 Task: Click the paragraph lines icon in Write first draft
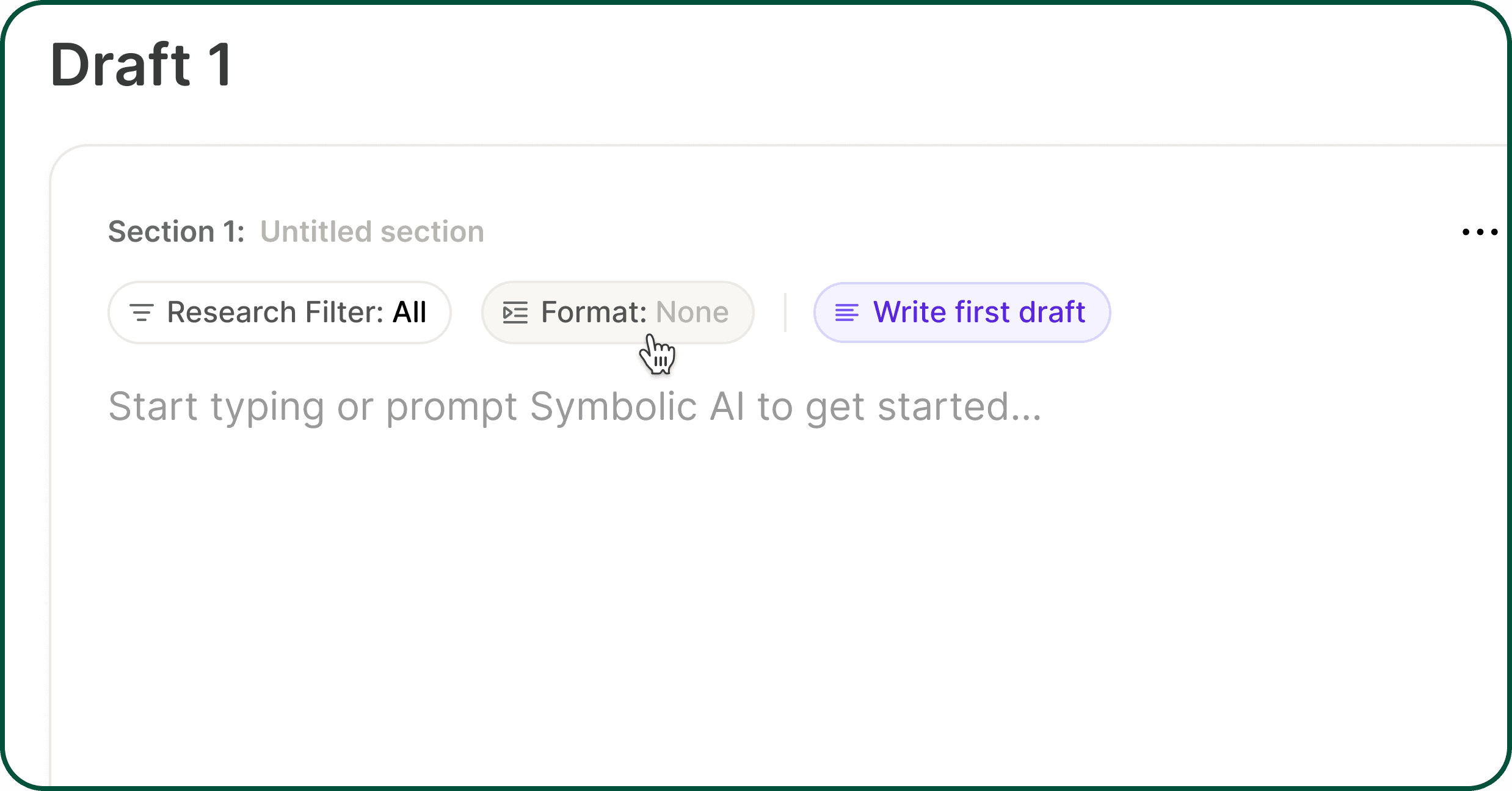tap(846, 312)
